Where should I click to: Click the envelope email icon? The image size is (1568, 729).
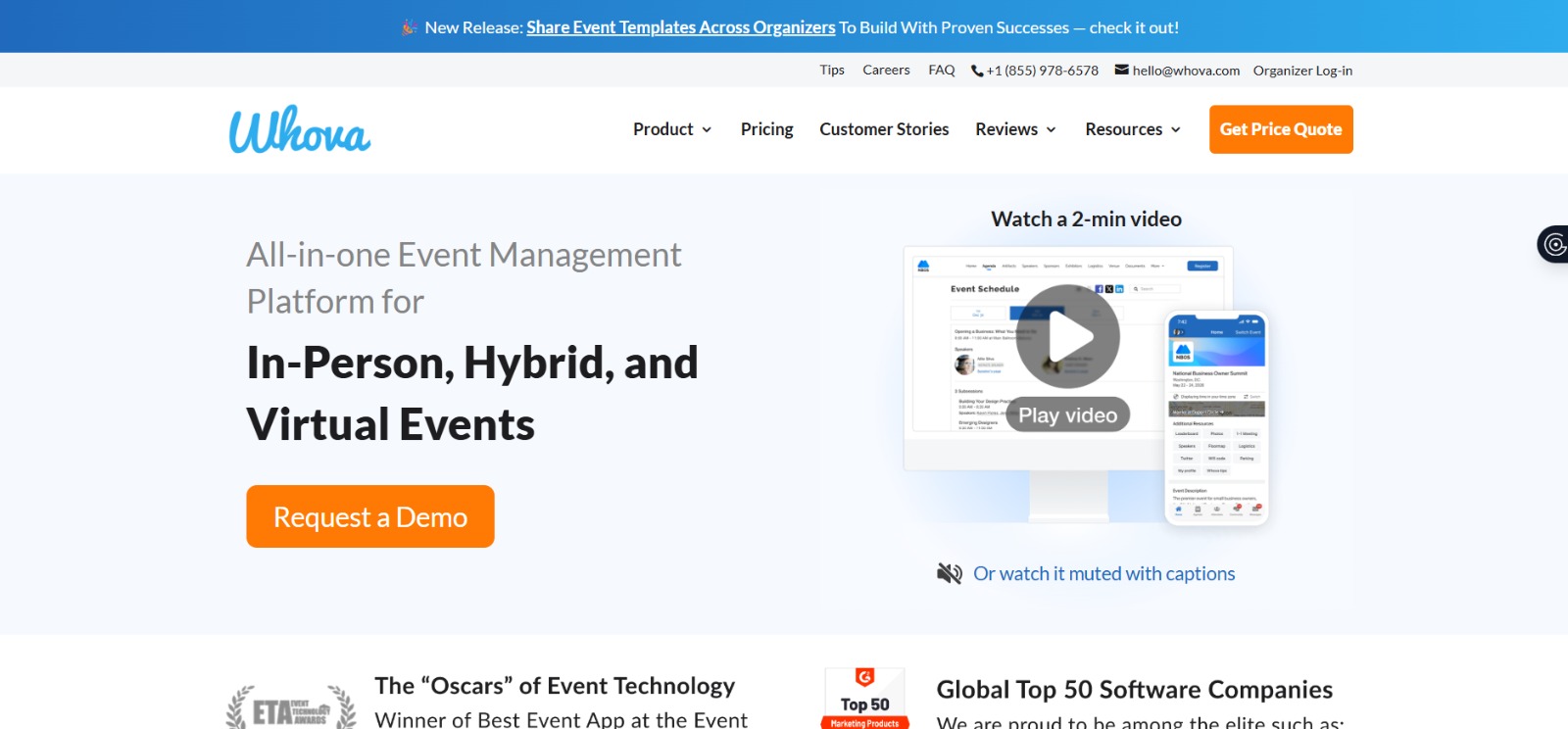[1121, 70]
